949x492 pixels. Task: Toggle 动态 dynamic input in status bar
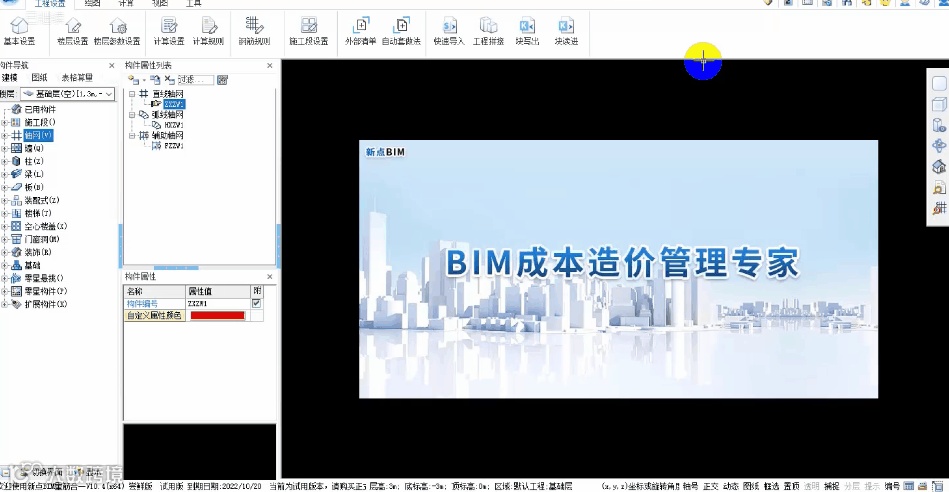click(x=731, y=486)
